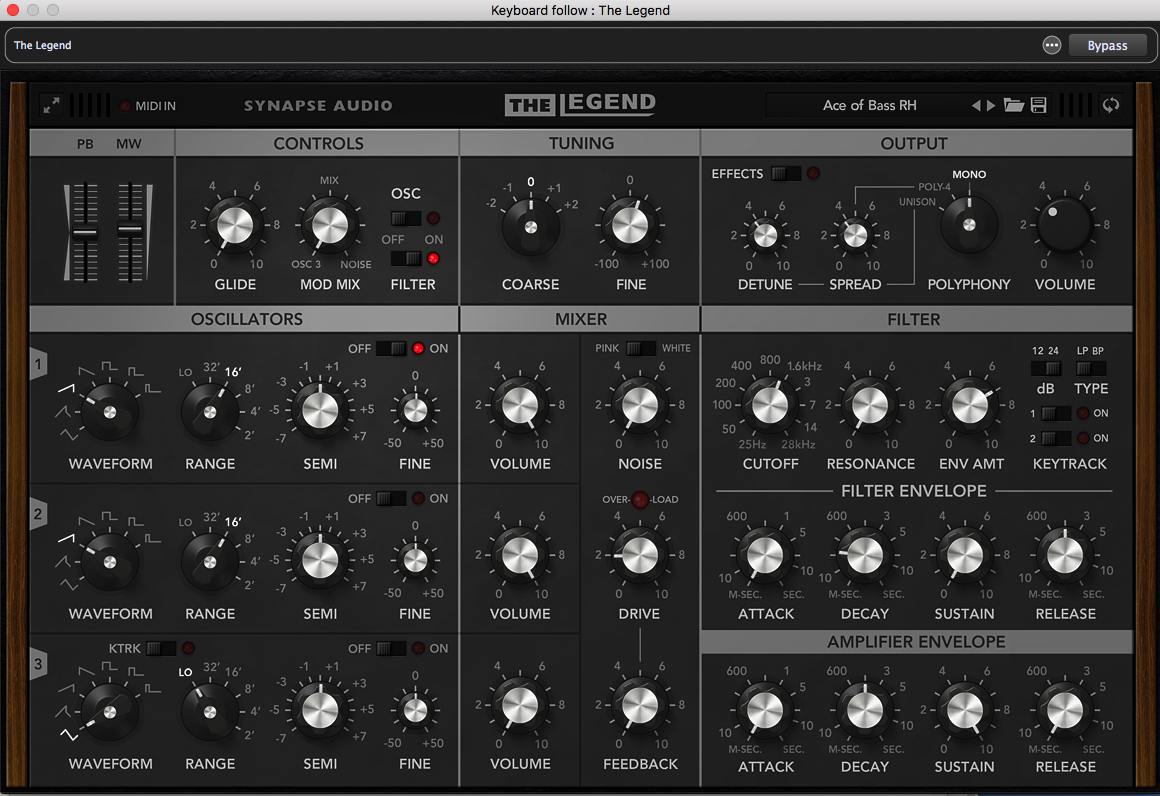
Task: Click oscillator 3 number tab
Action: click(38, 664)
